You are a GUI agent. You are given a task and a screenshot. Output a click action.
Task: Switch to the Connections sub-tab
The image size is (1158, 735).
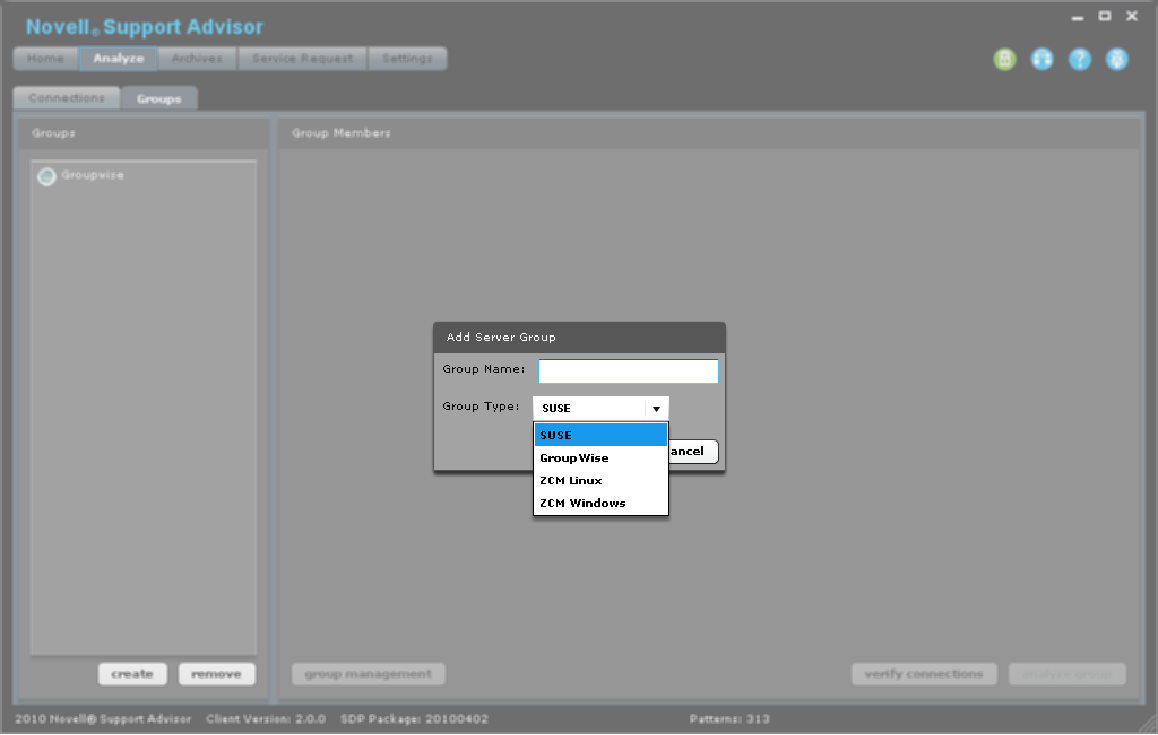point(66,98)
